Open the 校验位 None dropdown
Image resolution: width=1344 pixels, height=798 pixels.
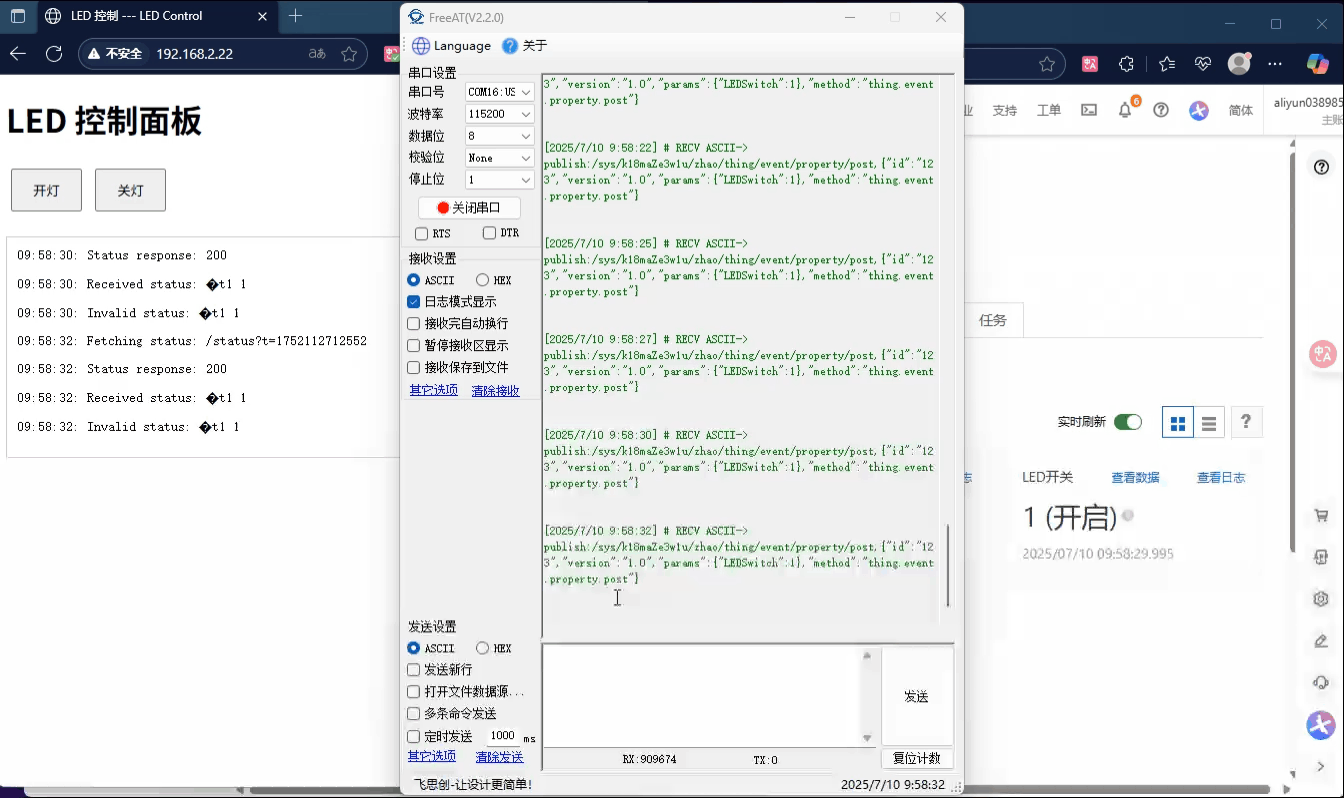(500, 158)
